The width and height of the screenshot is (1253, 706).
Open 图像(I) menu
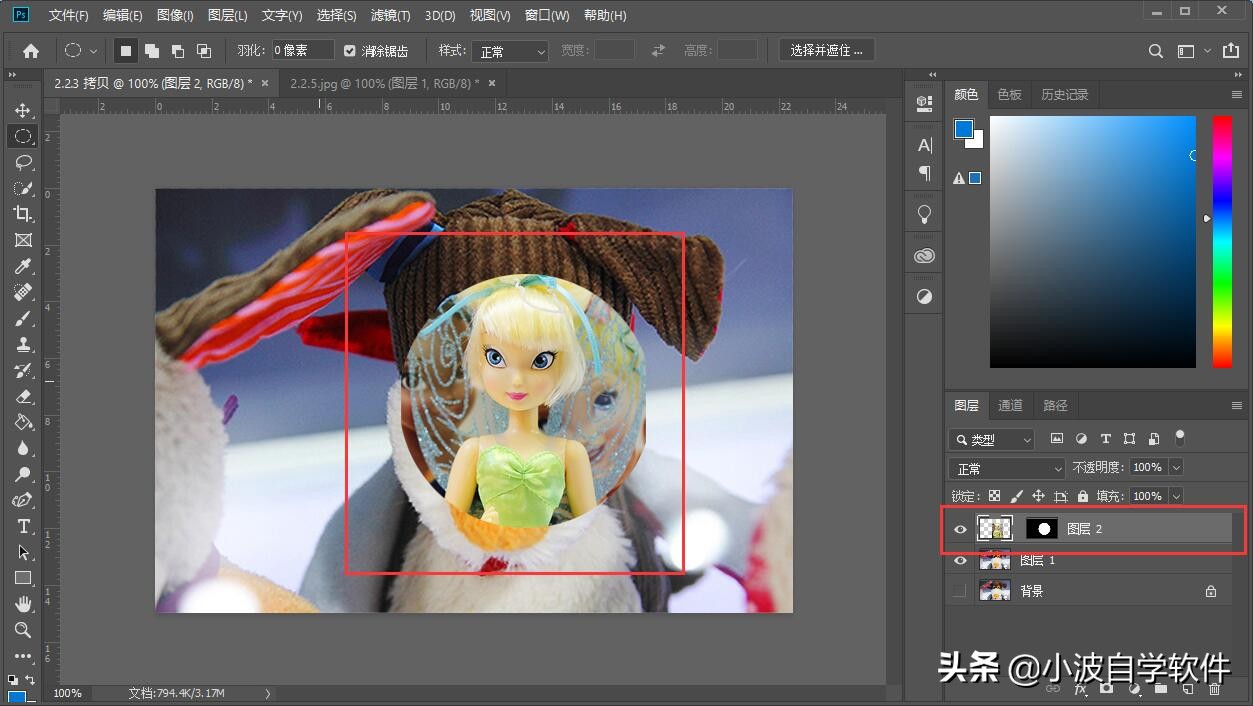pos(175,15)
